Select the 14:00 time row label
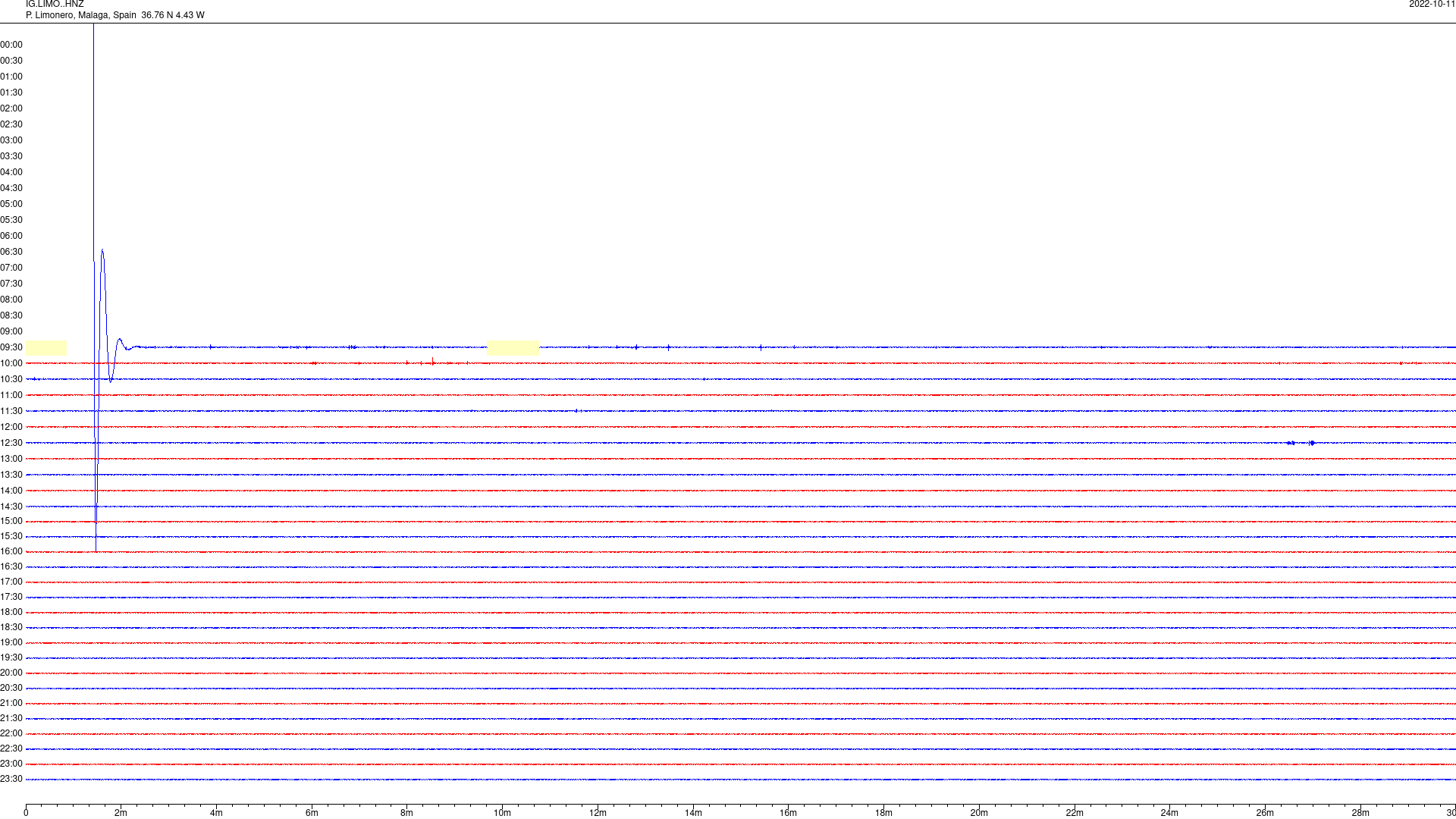Viewport: 1456px width, 819px height. click(11, 491)
